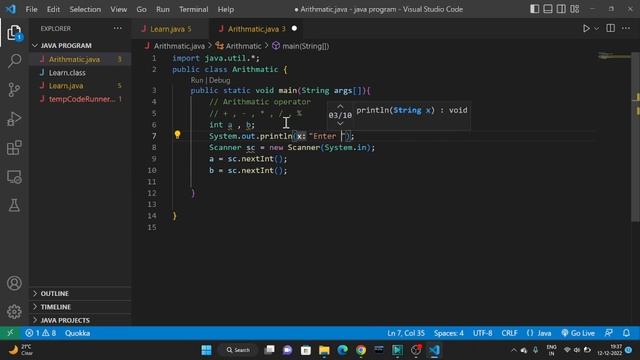
Task: Open the File menu
Action: [x=31, y=9]
